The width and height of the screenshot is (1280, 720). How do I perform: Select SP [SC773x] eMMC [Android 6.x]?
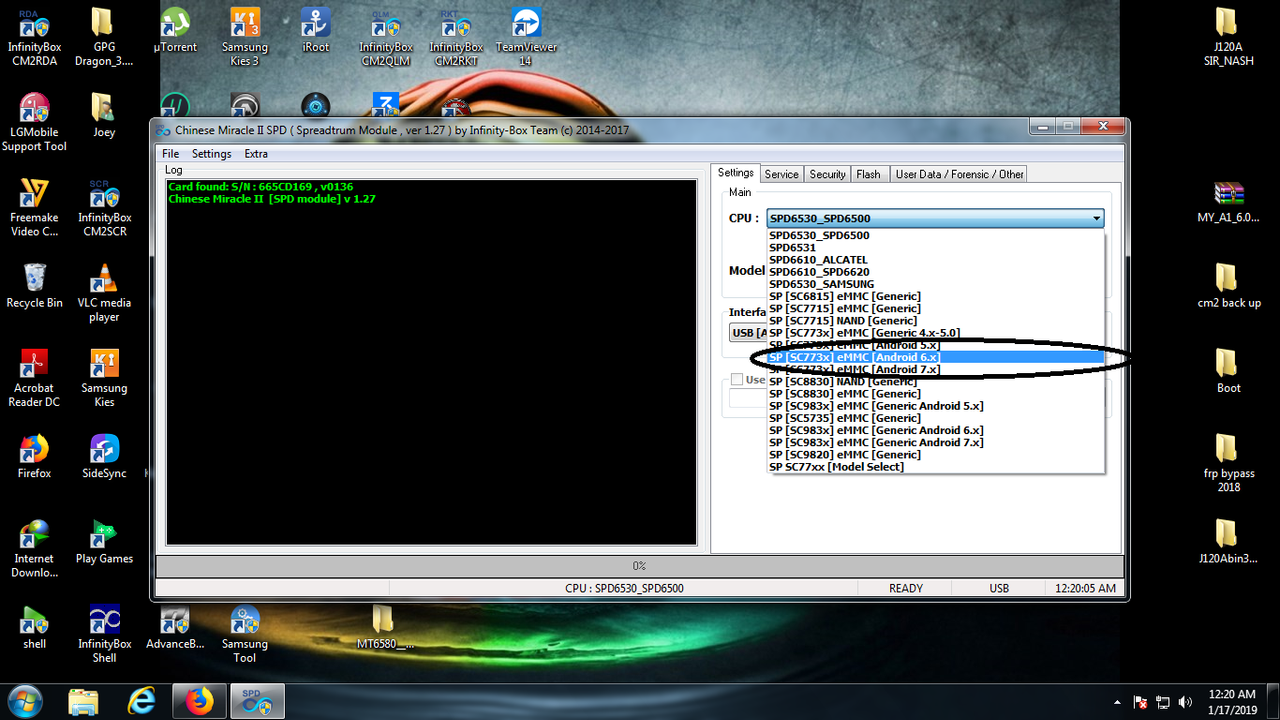935,357
